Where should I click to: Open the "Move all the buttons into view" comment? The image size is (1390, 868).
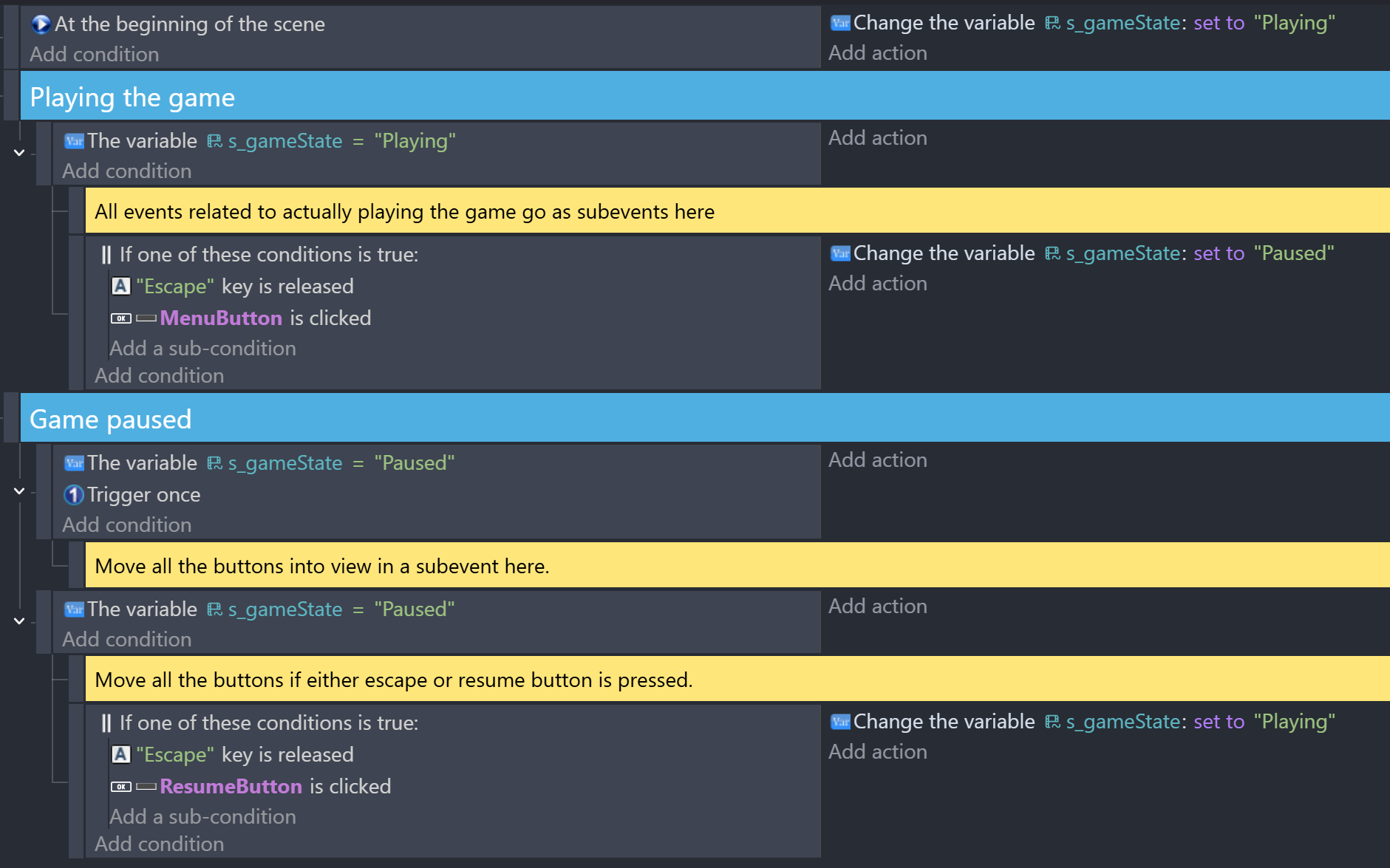737,566
